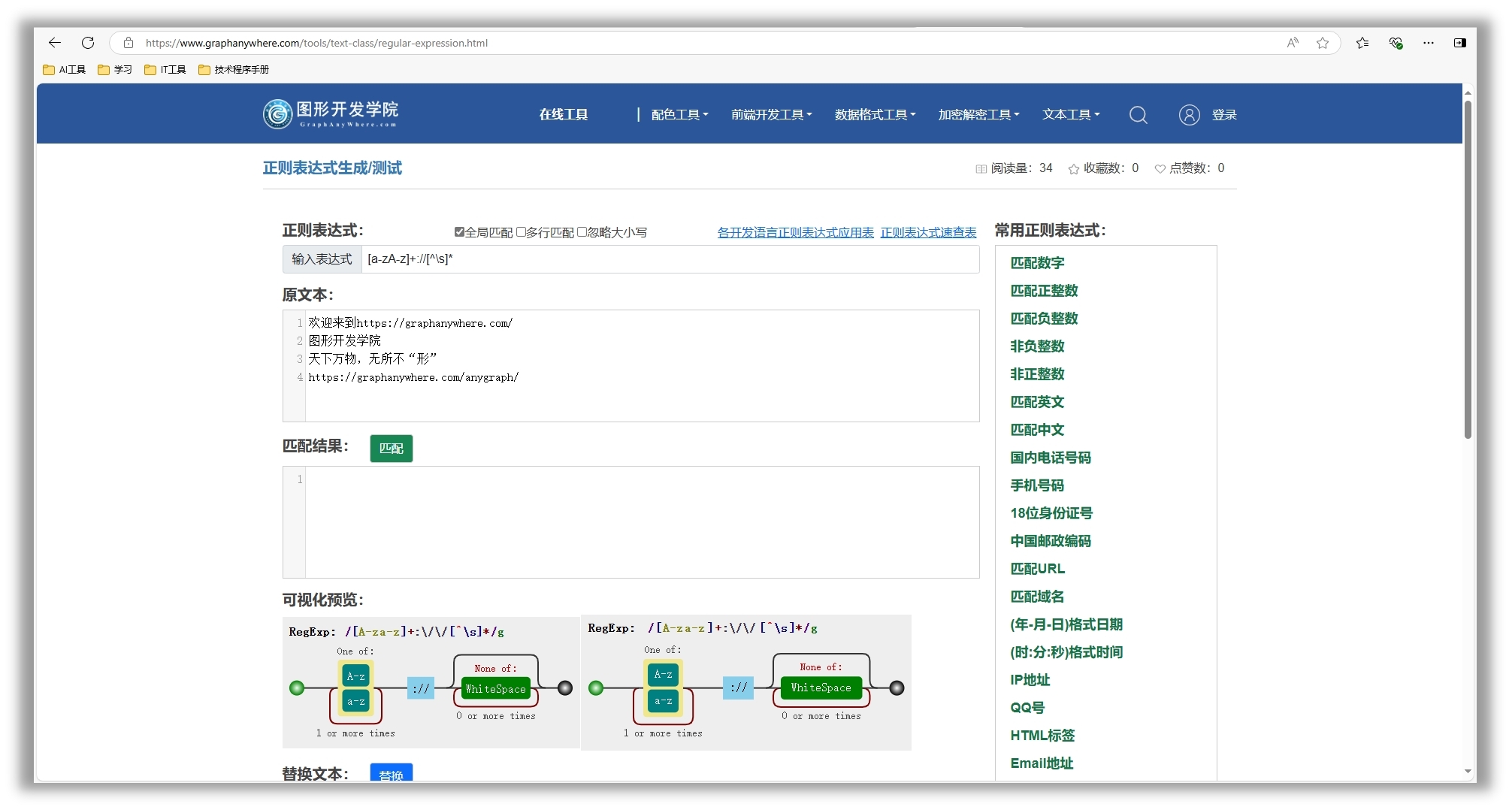Toggle the browser sidebar icon
The width and height of the screenshot is (1512, 810).
[x=1459, y=43]
